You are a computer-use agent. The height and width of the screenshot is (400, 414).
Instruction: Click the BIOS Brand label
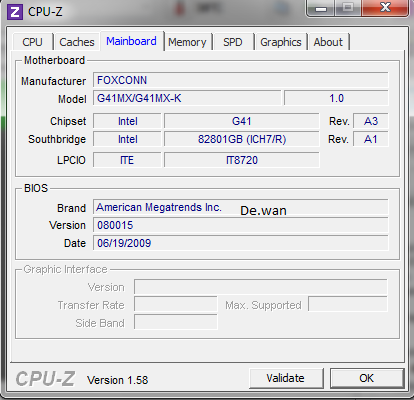point(71,208)
